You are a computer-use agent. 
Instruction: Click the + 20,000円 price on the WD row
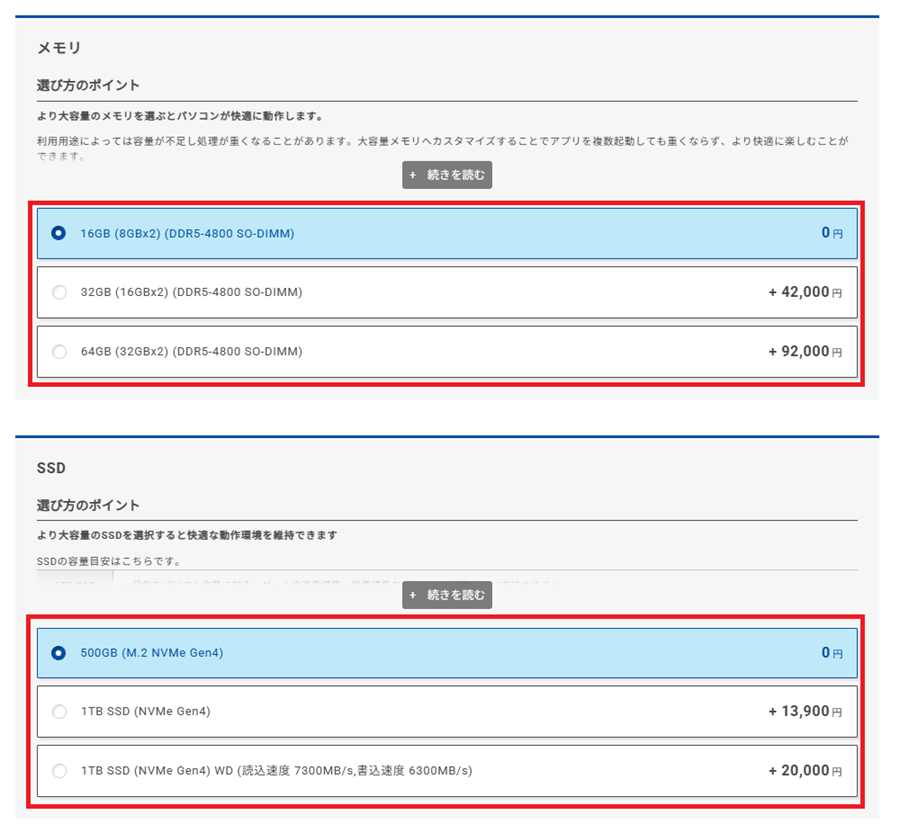coord(805,771)
